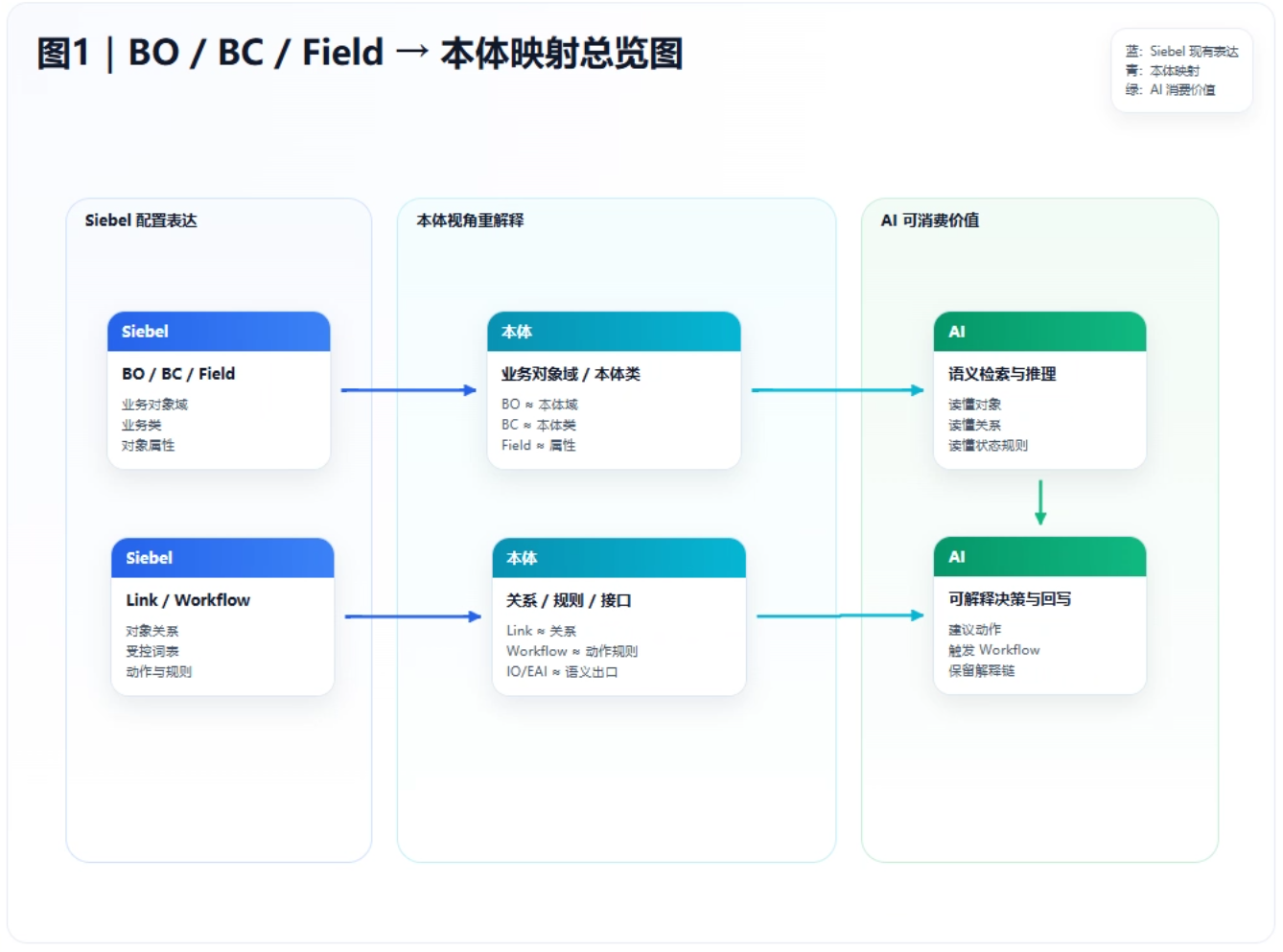Click the '关系 / 规则 / 接口' card title
The image size is (1283, 952).
click(569, 600)
